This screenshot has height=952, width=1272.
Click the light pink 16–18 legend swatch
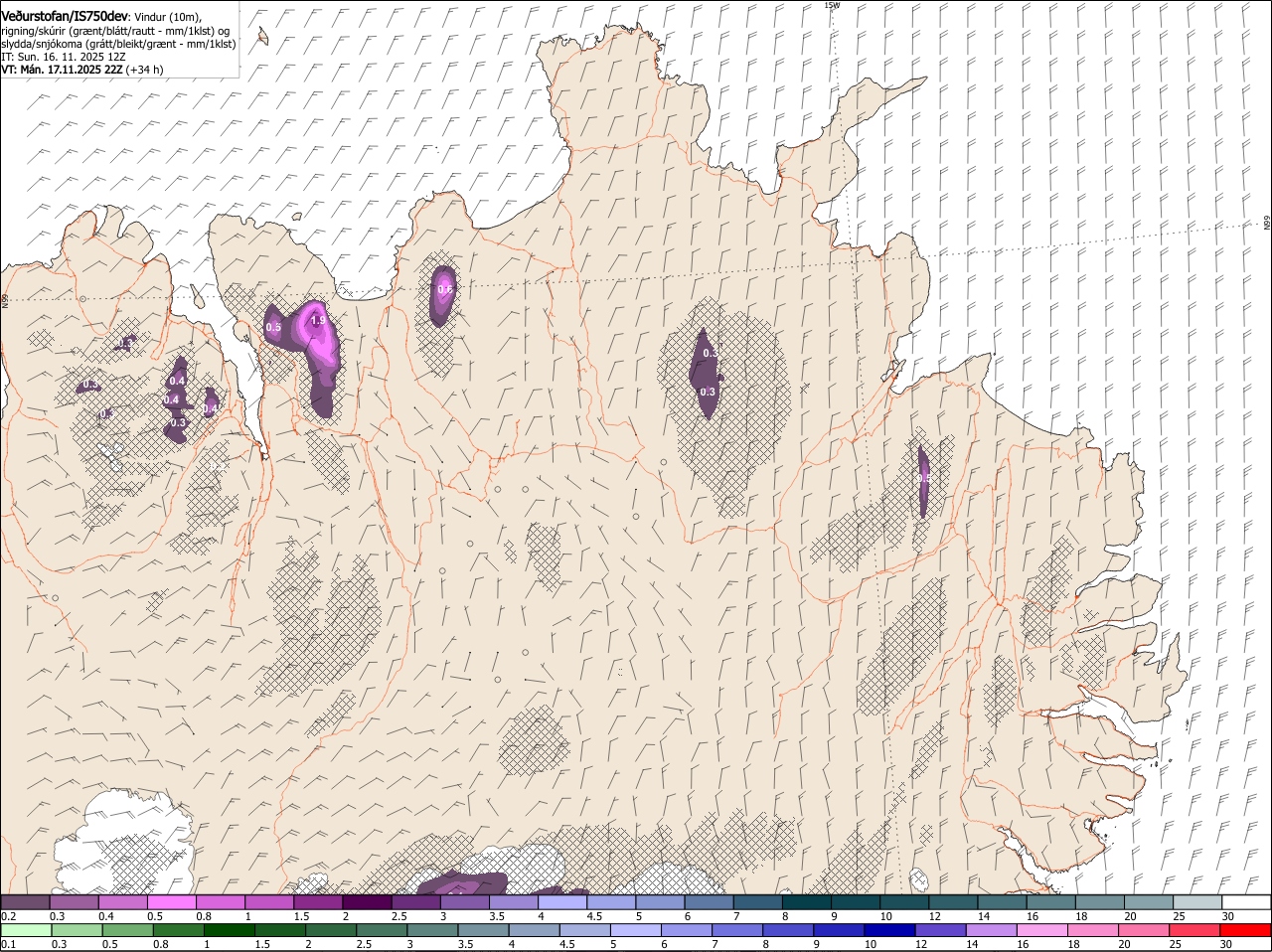(1043, 931)
